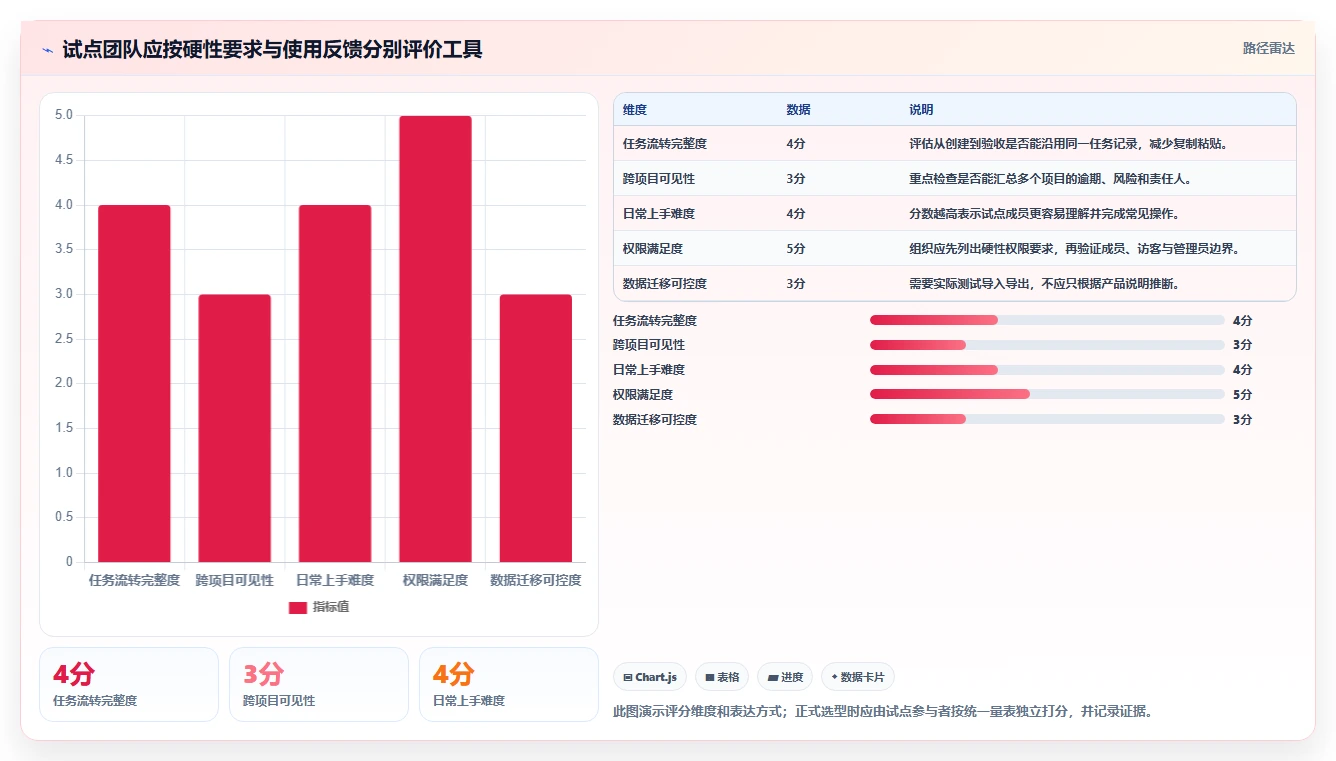Click the 5分 table cell
1336x761 pixels.
pyautogui.click(x=796, y=249)
